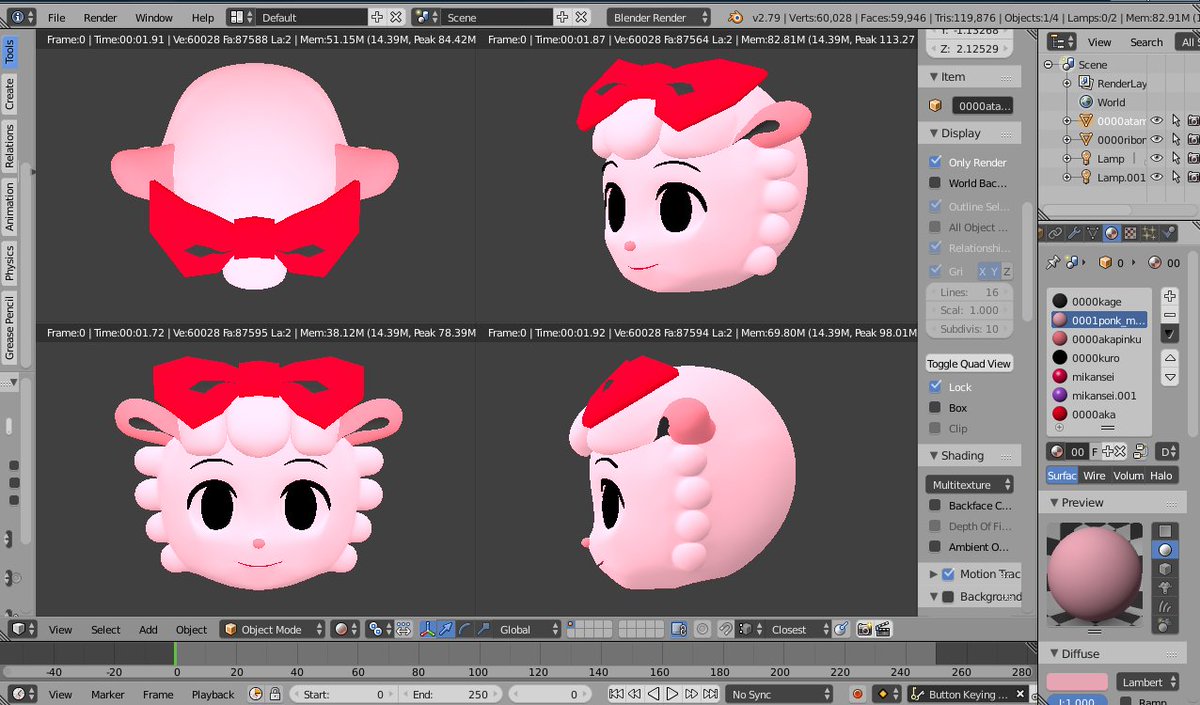Select the Halo material type button
1200x705 pixels.
(x=1161, y=475)
